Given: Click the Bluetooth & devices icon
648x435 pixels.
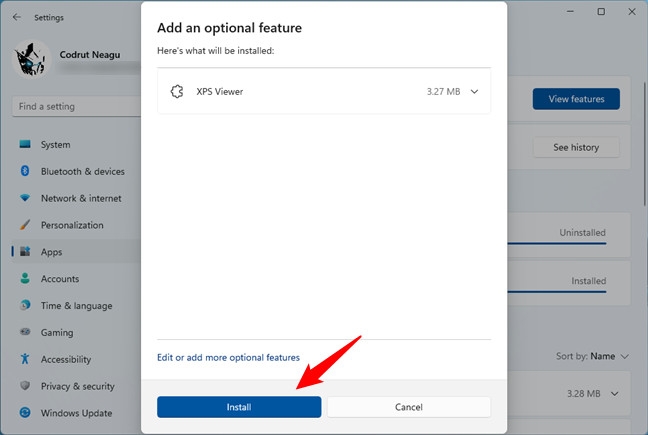Looking at the screenshot, I should pyautogui.click(x=25, y=172).
